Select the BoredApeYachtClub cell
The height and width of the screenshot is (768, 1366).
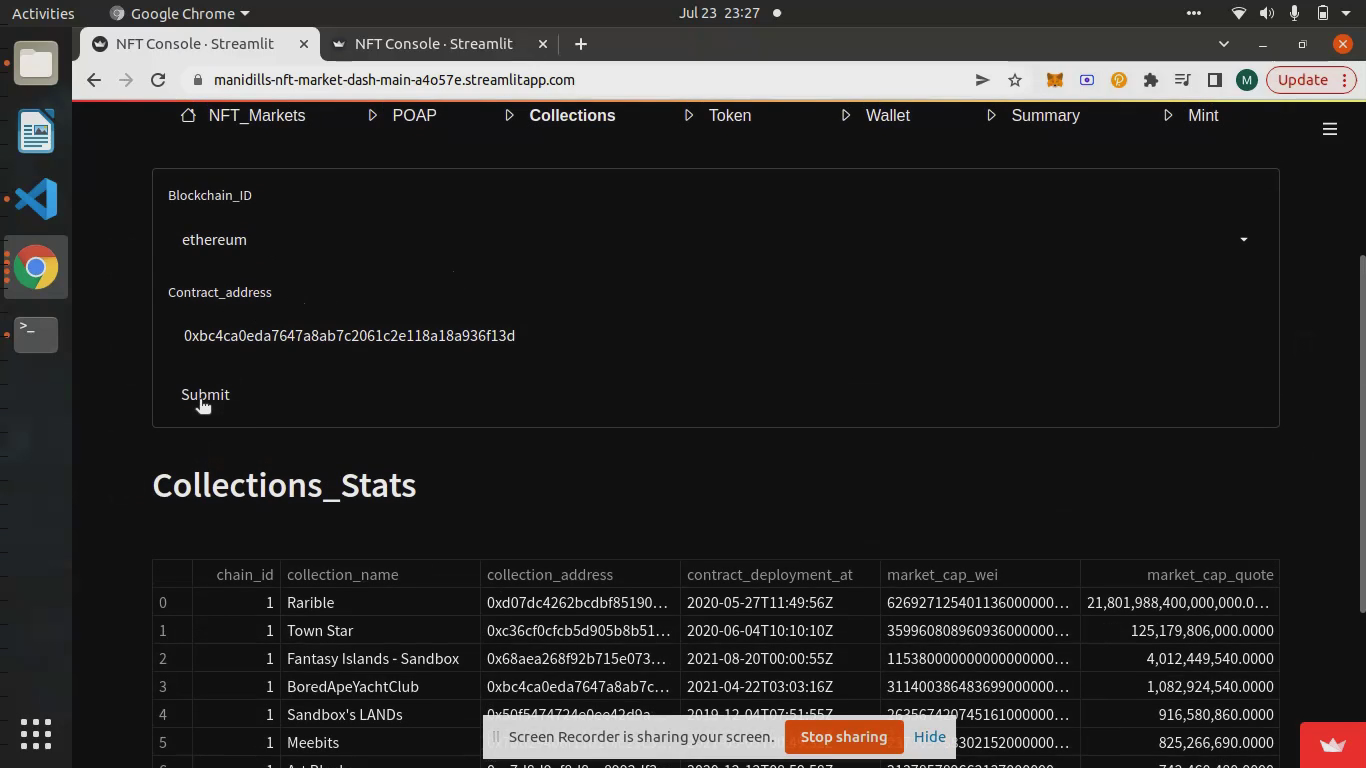381,687
